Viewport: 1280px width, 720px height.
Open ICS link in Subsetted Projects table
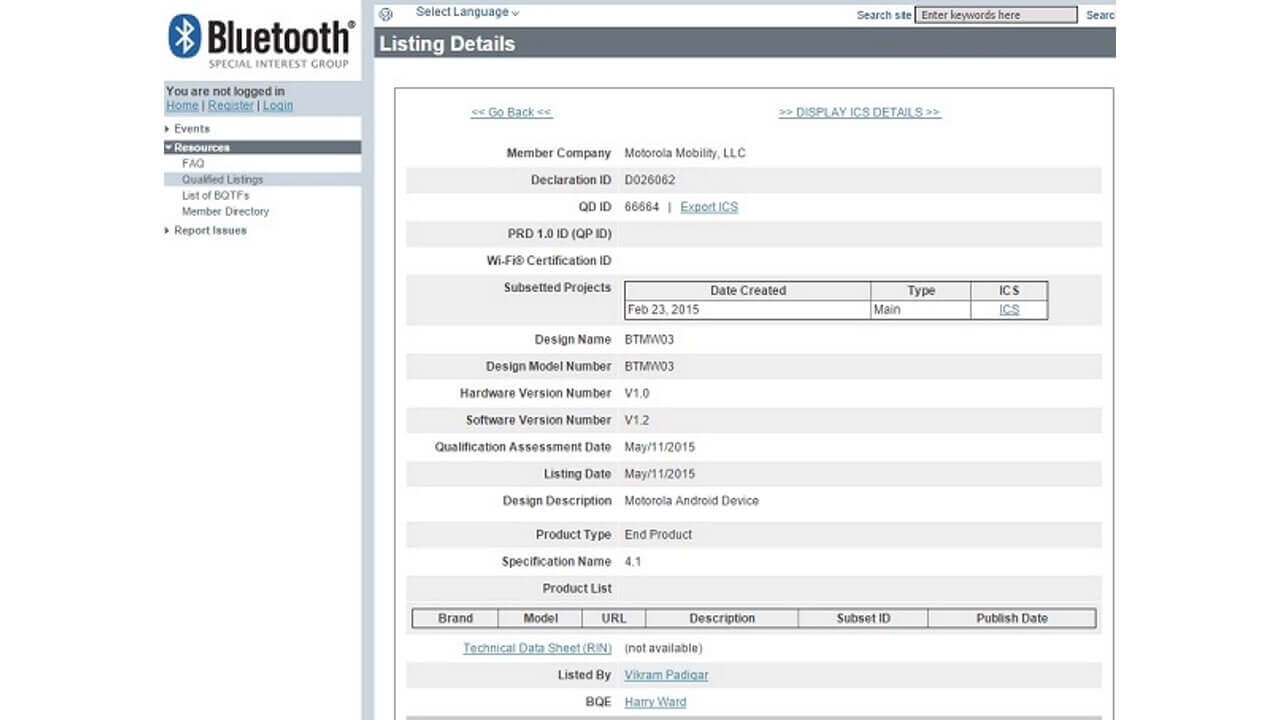coord(1009,310)
